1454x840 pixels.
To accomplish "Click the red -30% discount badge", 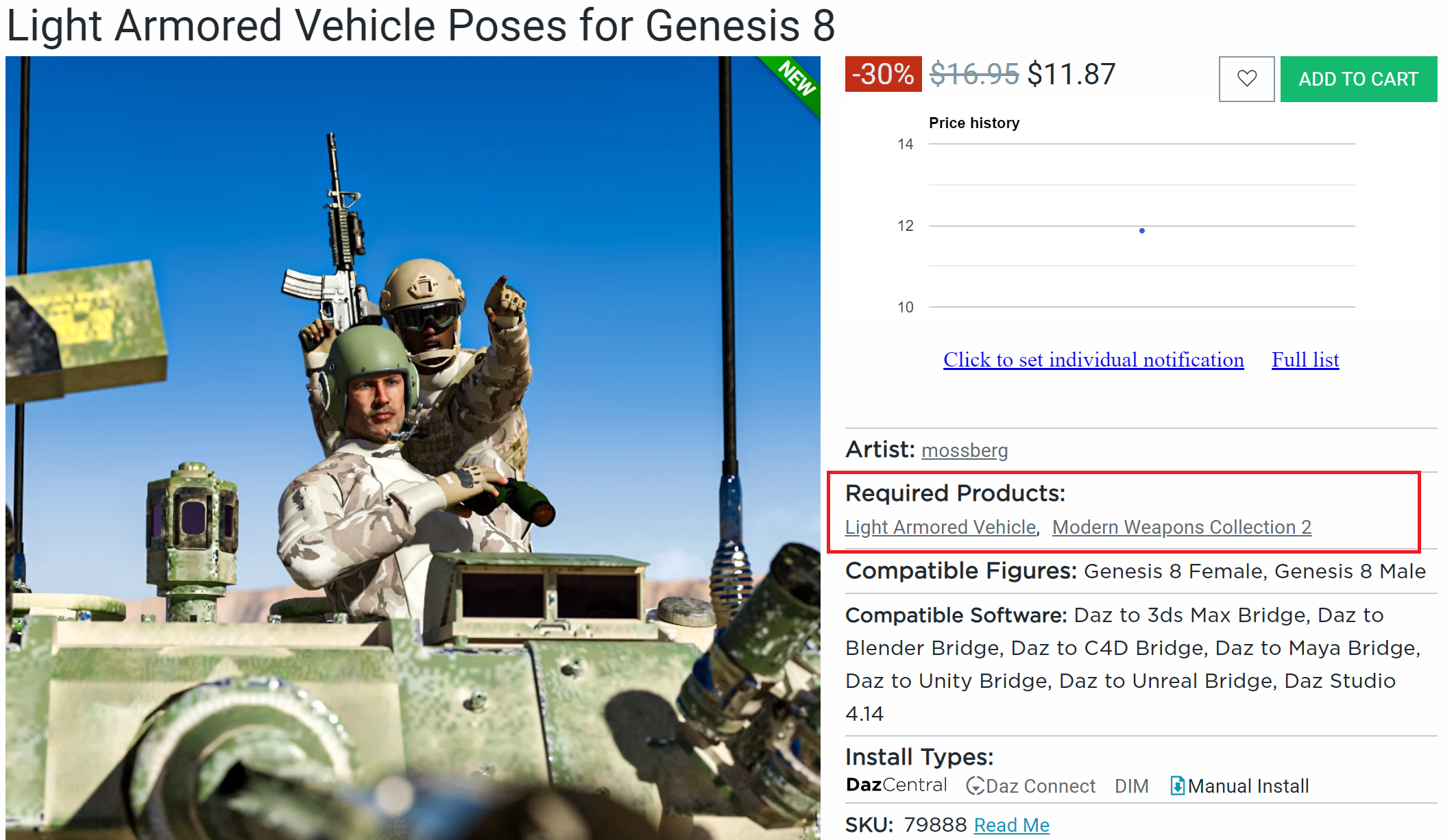I will coord(882,74).
